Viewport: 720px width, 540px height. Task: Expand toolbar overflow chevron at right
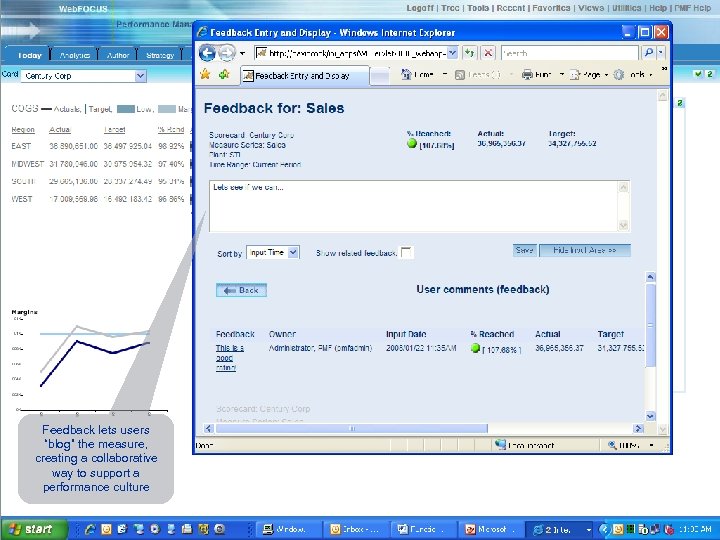point(664,68)
